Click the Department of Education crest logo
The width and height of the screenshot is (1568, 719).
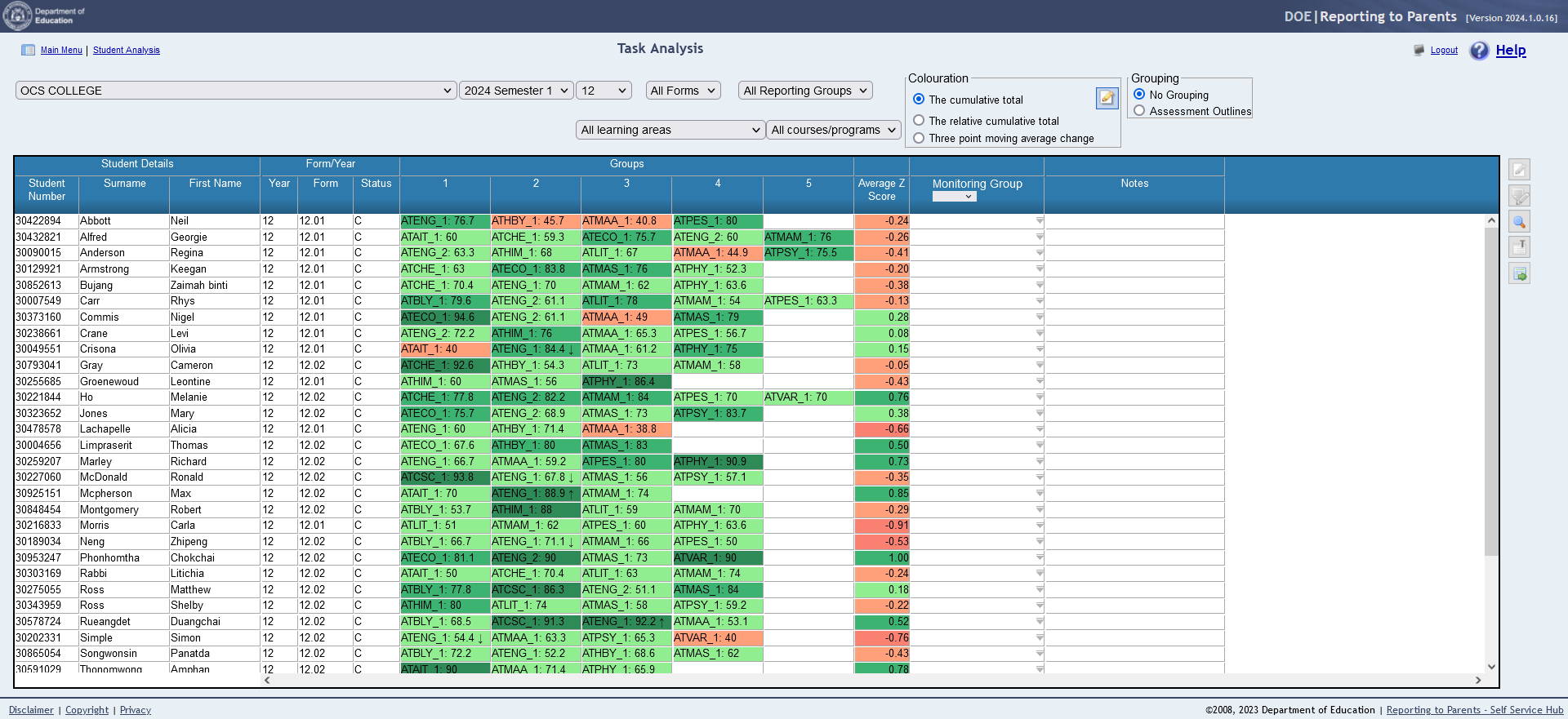coord(17,16)
